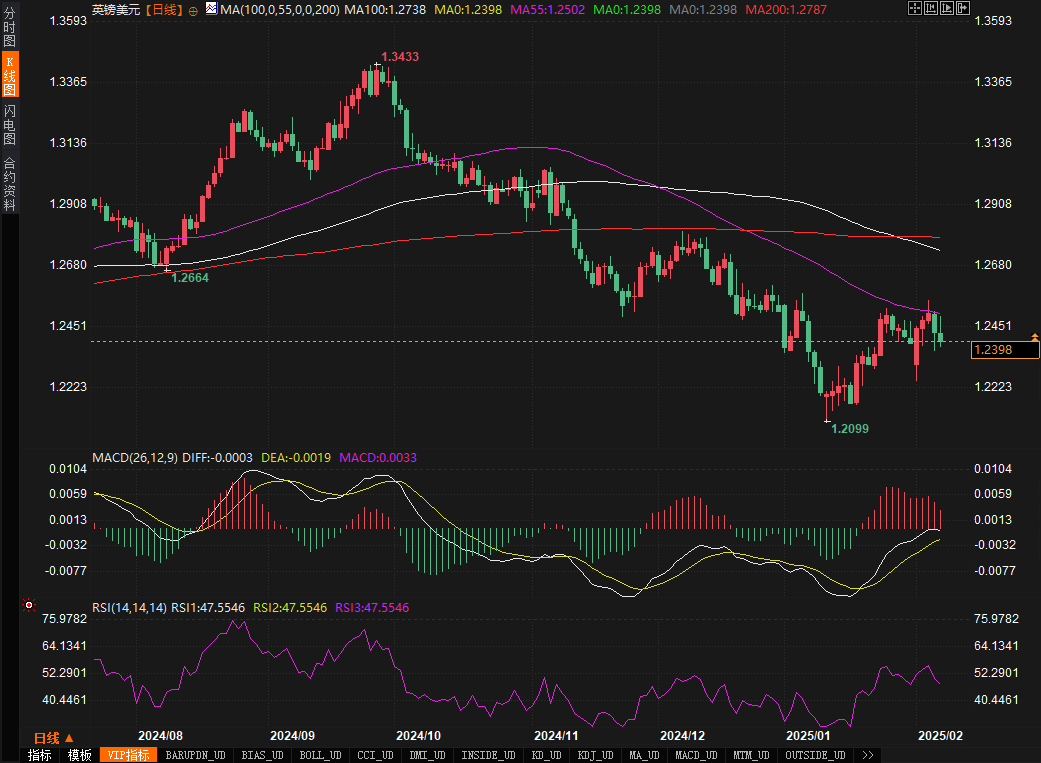Click the third chart layout icon at top right

(x=948, y=9)
